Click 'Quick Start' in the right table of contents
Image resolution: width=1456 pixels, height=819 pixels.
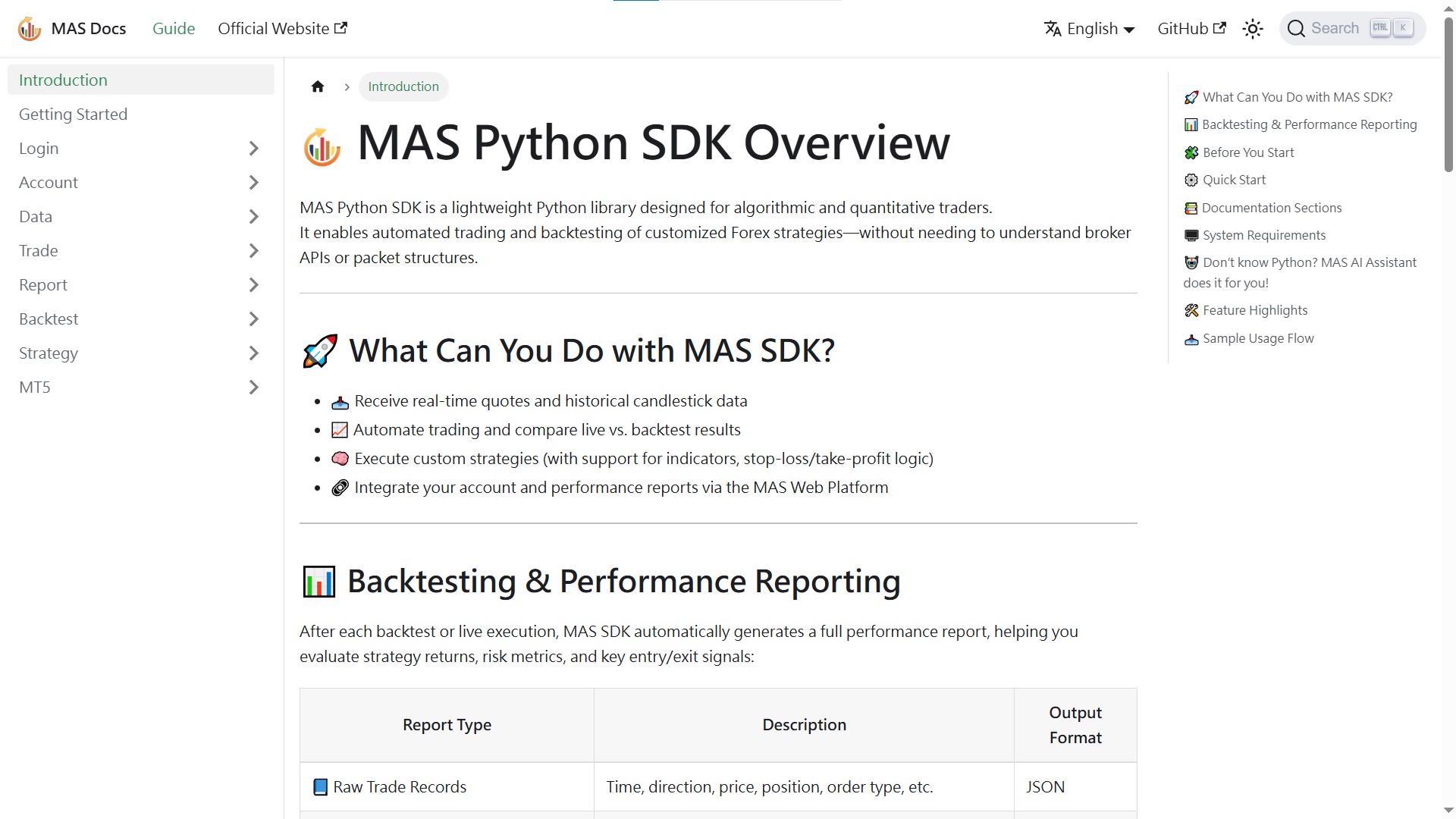[x=1233, y=180]
